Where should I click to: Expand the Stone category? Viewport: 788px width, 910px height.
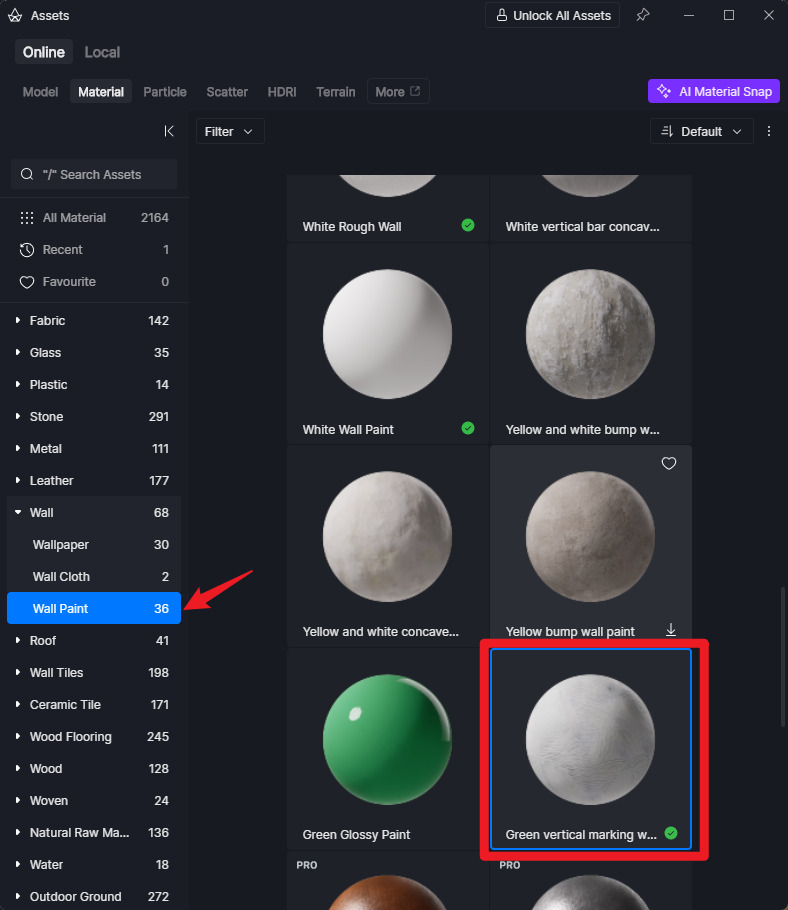coord(18,417)
